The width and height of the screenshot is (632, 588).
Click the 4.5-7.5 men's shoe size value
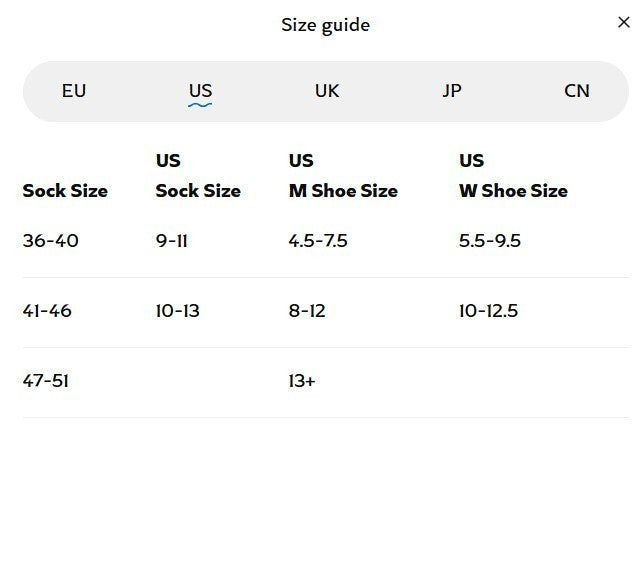318,241
